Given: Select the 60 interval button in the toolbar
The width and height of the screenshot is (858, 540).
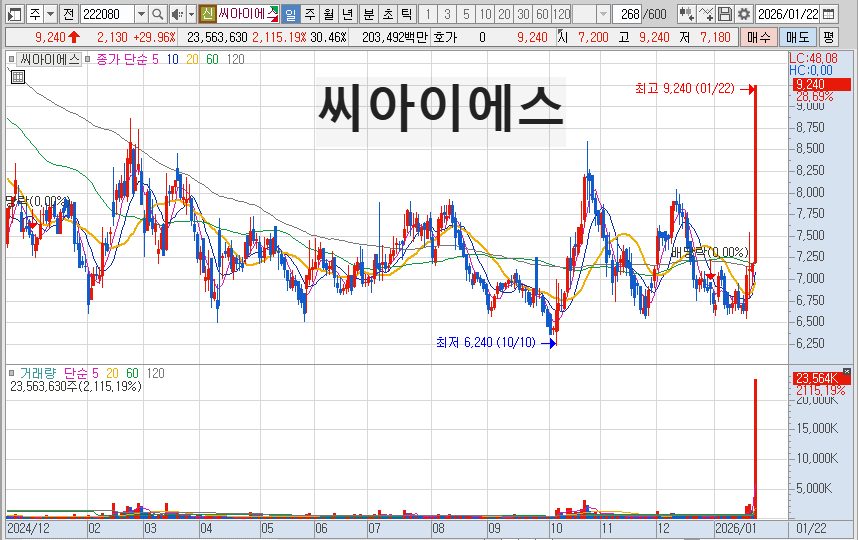Looking at the screenshot, I should pyautogui.click(x=542, y=14).
